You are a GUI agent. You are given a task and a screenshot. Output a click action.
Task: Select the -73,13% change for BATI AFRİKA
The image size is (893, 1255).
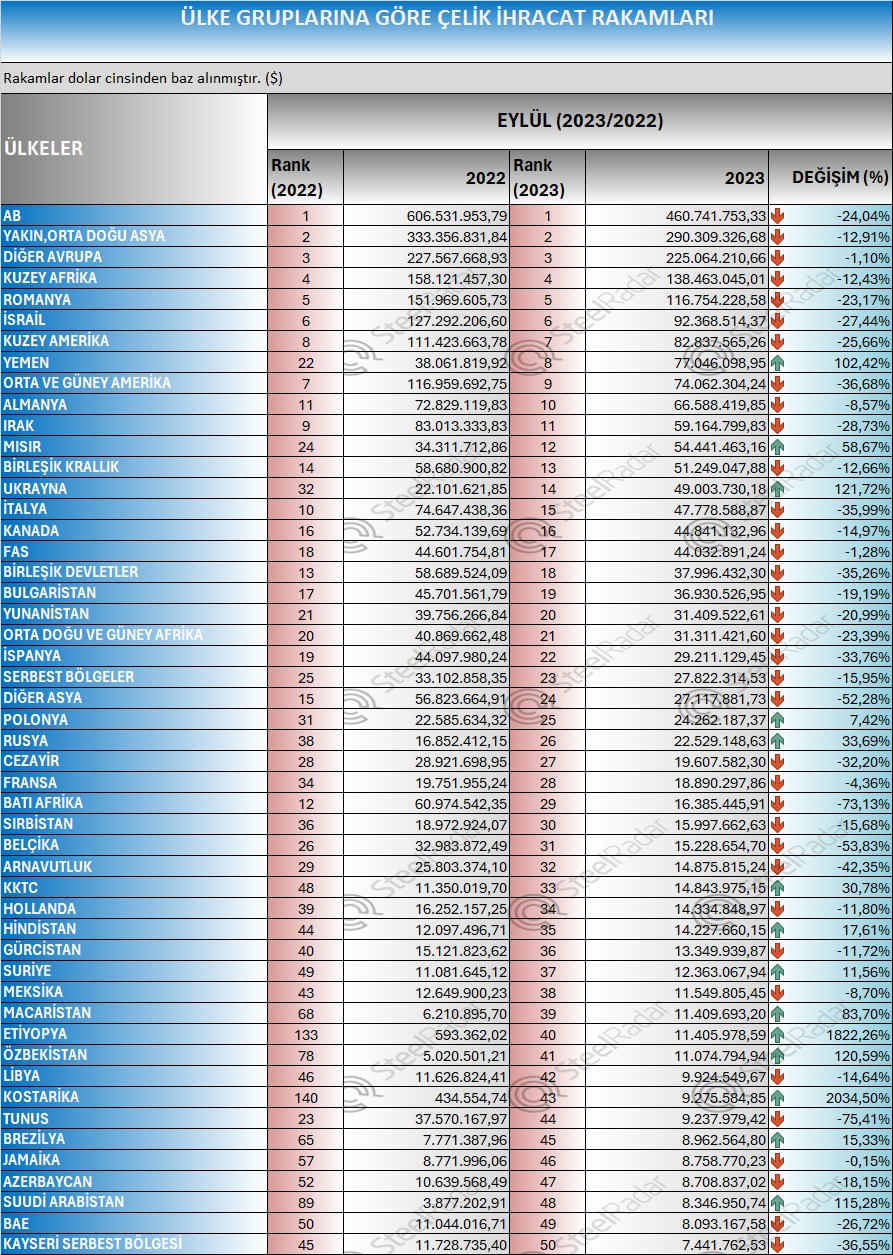tap(863, 803)
